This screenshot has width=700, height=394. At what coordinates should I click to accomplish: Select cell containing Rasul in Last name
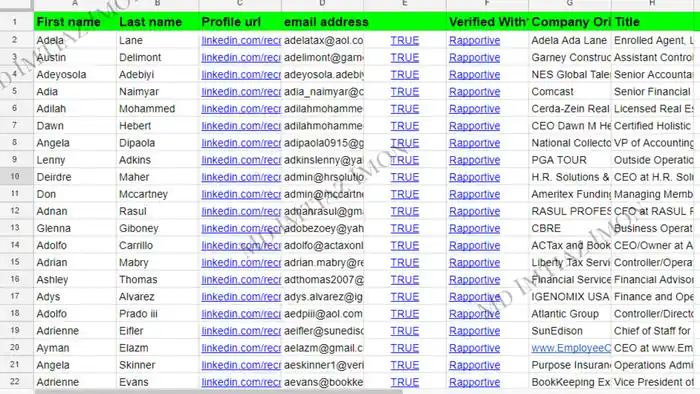tap(158, 211)
